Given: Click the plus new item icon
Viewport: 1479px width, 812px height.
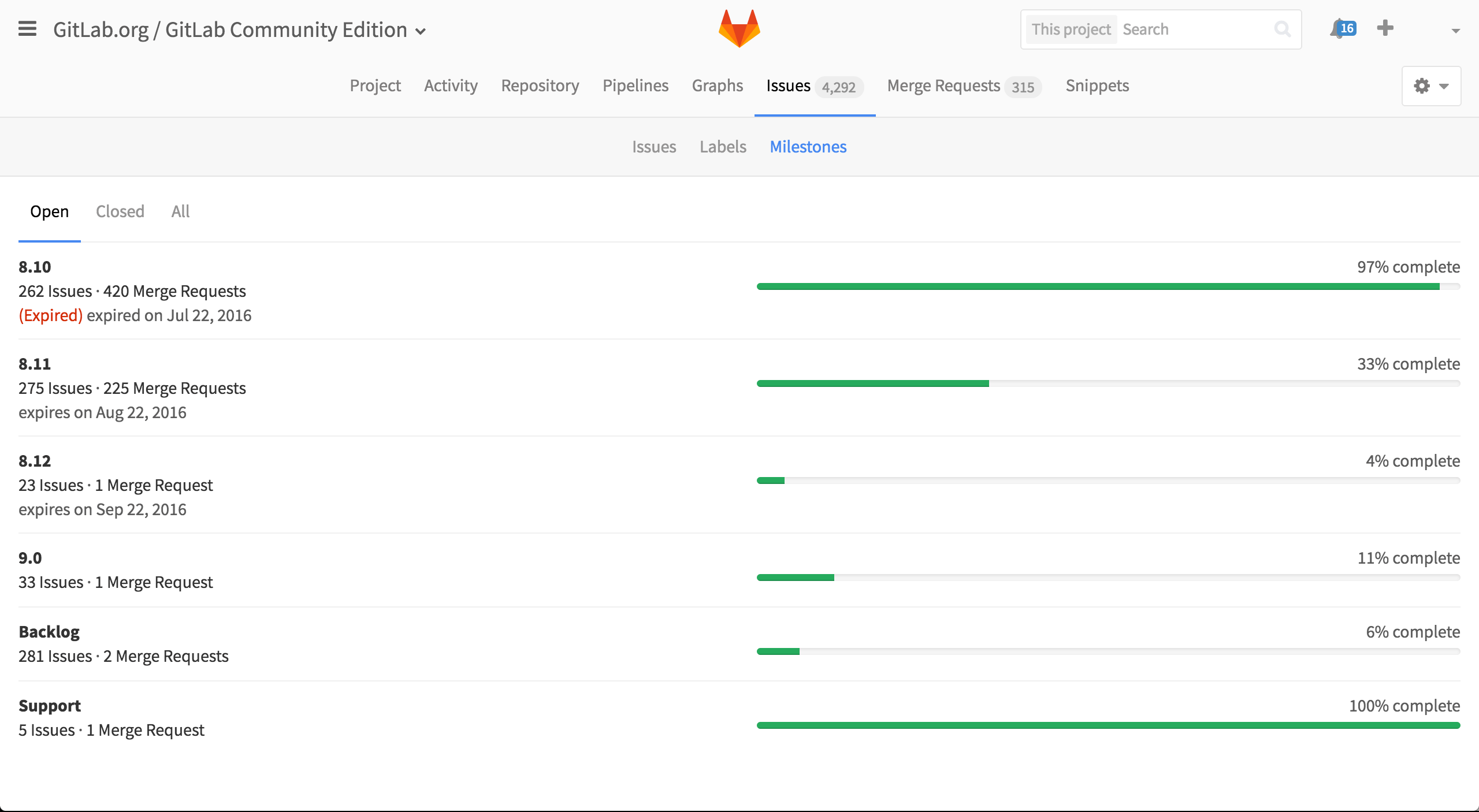Looking at the screenshot, I should tap(1385, 28).
